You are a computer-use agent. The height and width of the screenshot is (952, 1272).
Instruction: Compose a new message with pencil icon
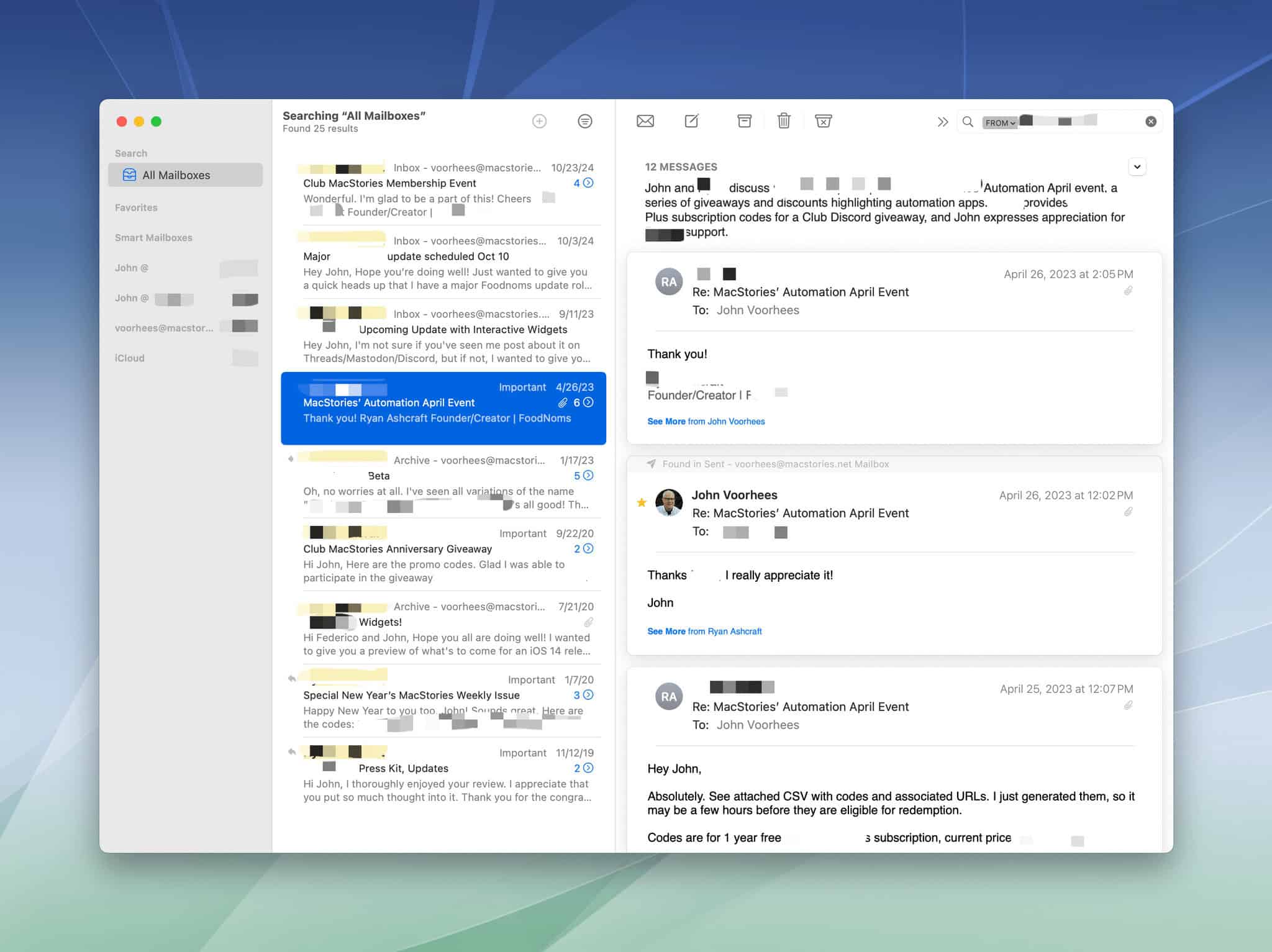[x=692, y=120]
